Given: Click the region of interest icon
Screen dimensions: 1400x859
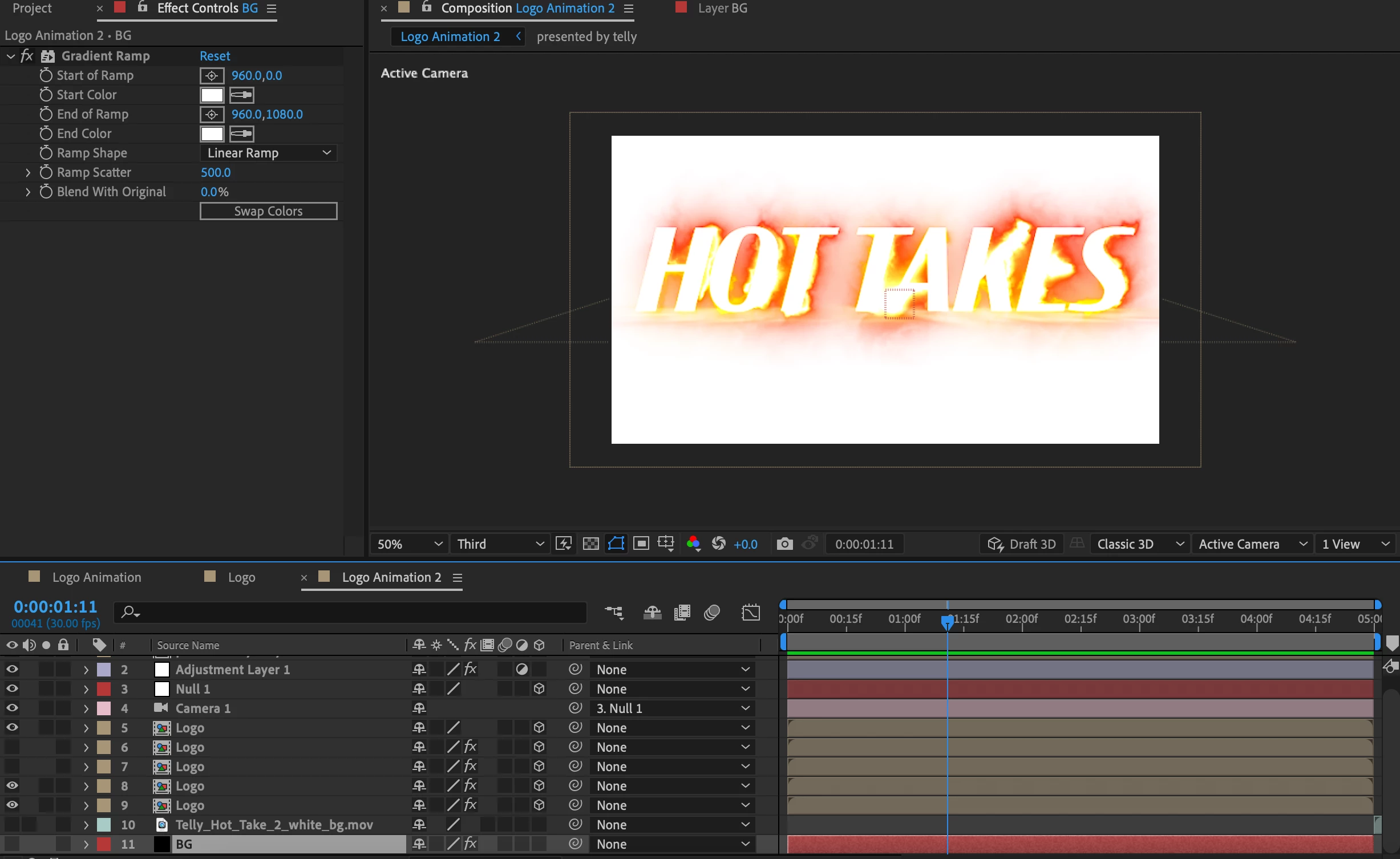Looking at the screenshot, I should (x=641, y=544).
